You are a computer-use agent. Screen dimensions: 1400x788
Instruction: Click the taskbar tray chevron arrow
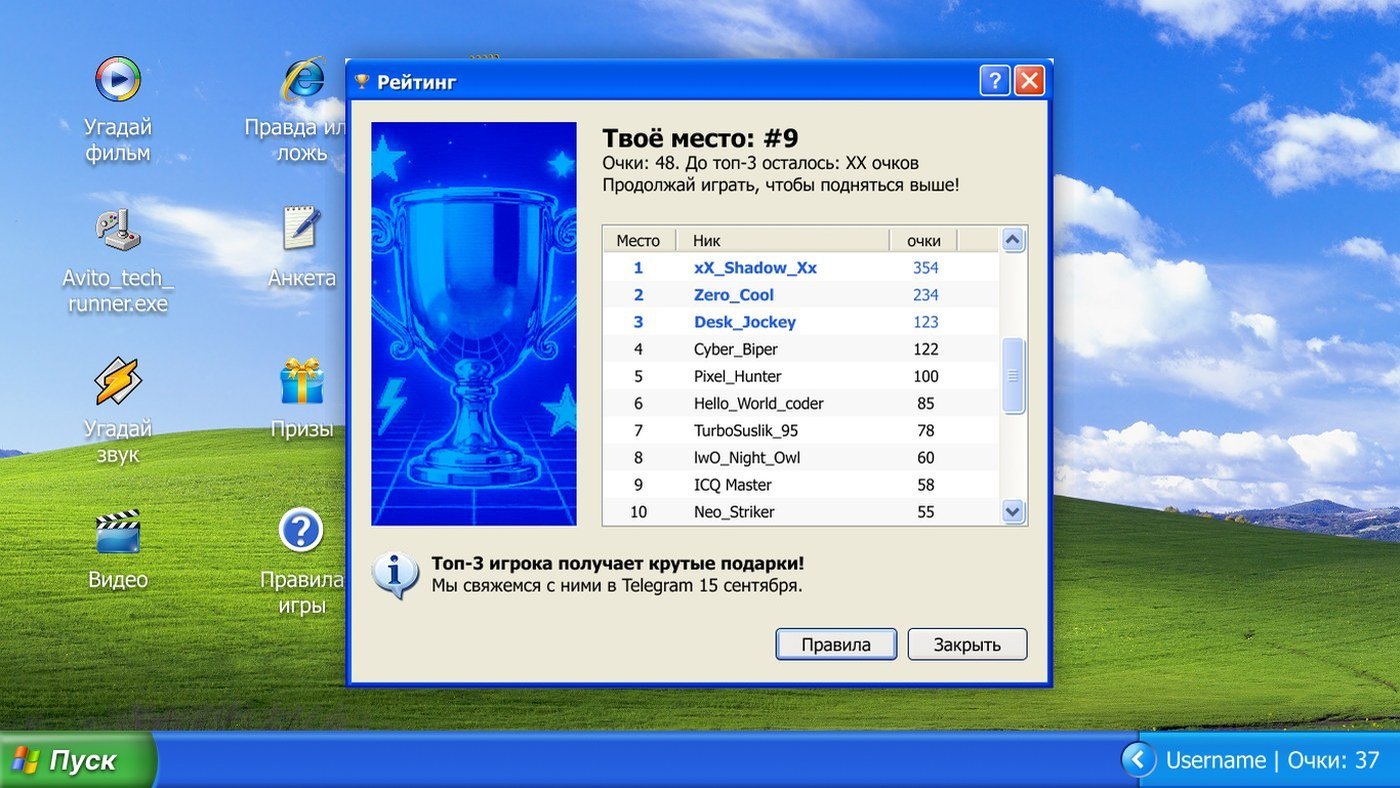pyautogui.click(x=1138, y=760)
